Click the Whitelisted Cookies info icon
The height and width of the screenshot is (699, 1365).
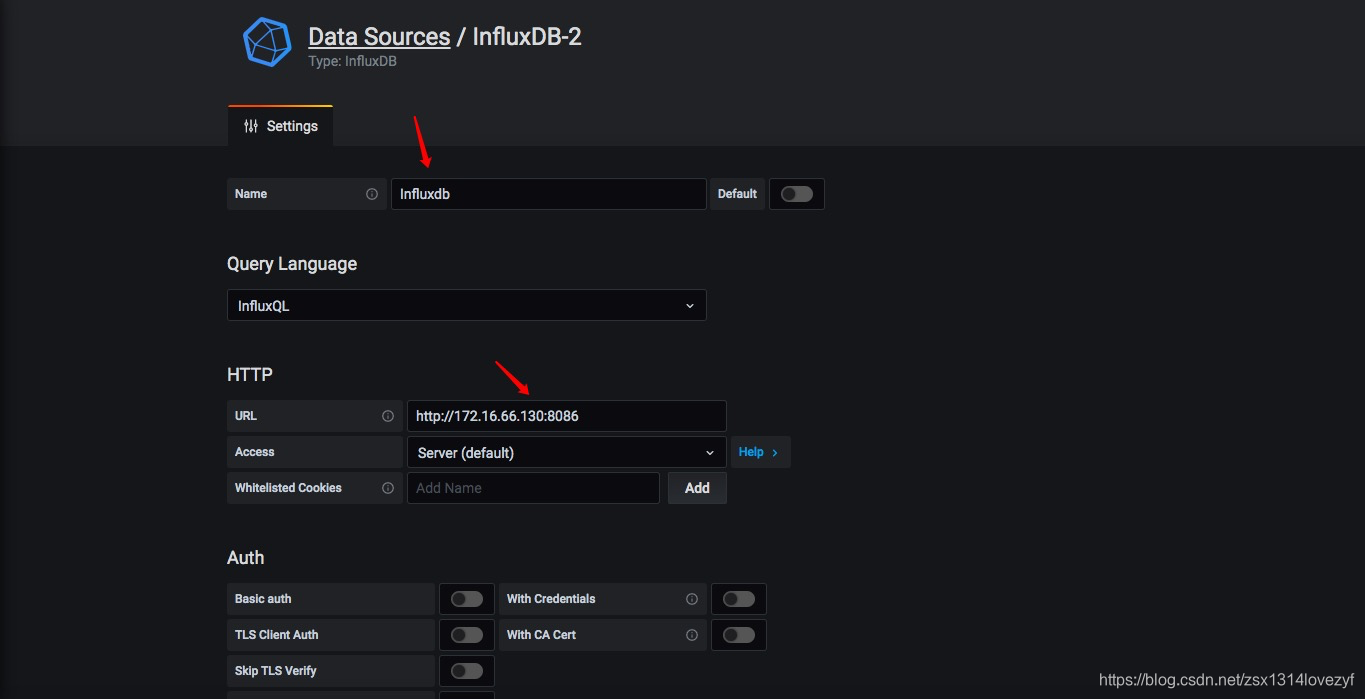pyautogui.click(x=388, y=488)
